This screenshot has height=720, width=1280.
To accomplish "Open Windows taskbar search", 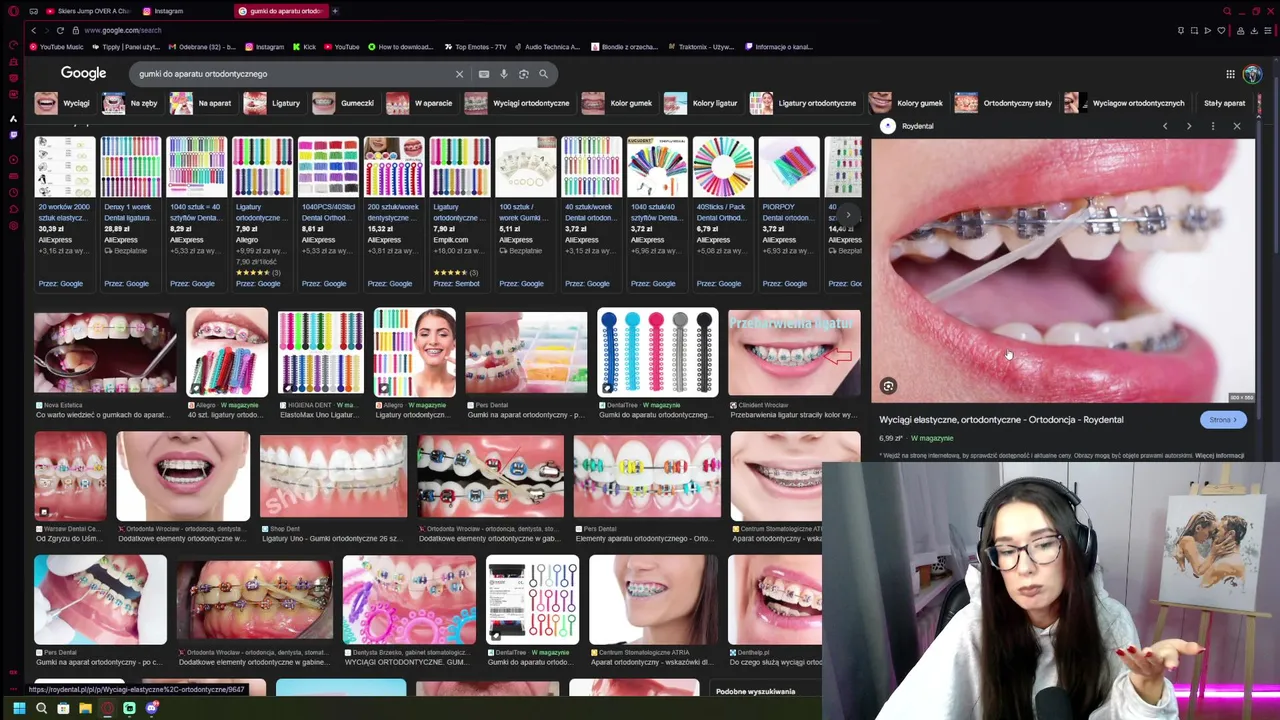I will [41, 708].
